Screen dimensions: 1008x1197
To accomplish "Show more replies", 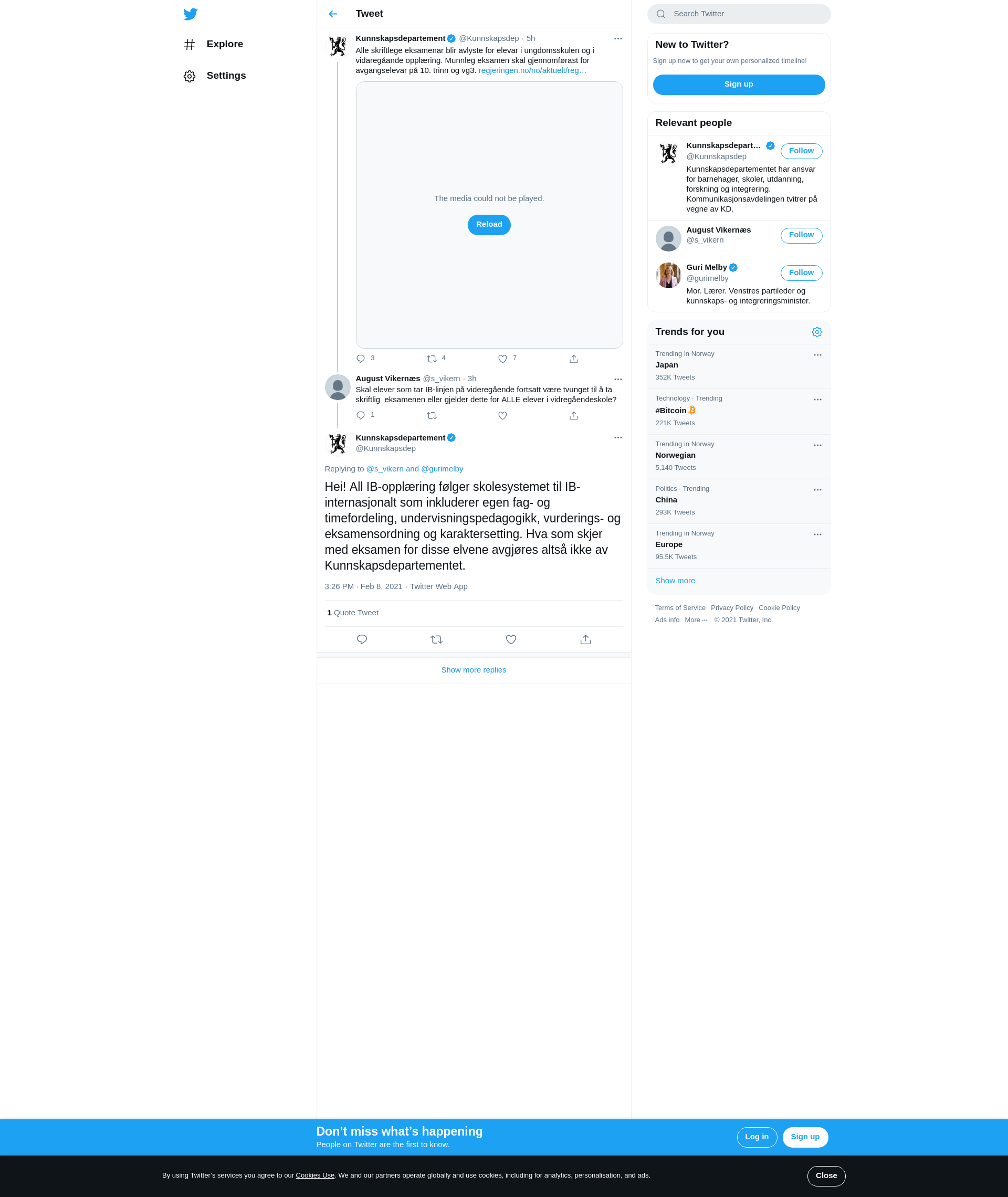I will [x=474, y=670].
